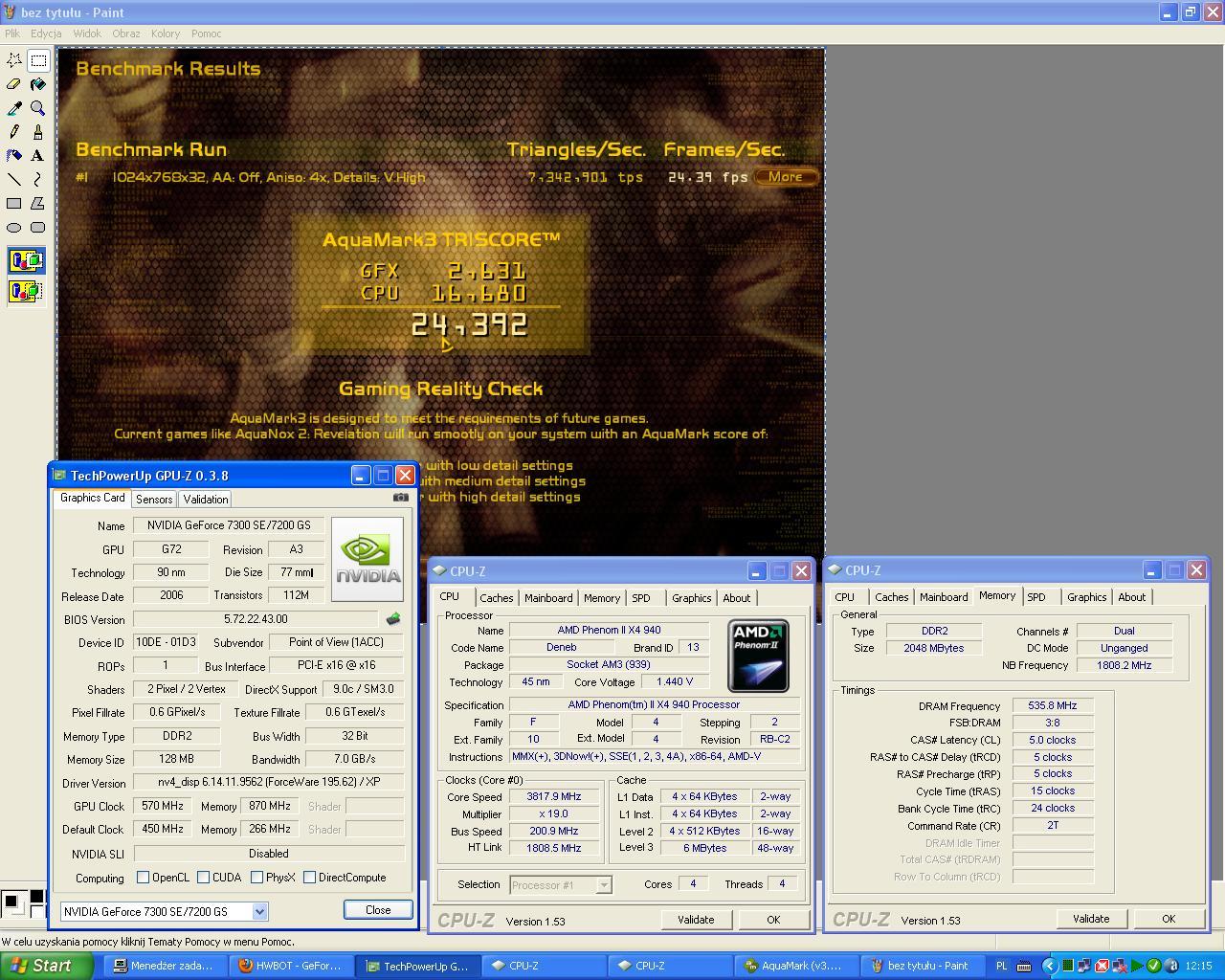This screenshot has width=1225, height=980.
Task: Open the Kolory menu in Paint
Action: tap(166, 33)
